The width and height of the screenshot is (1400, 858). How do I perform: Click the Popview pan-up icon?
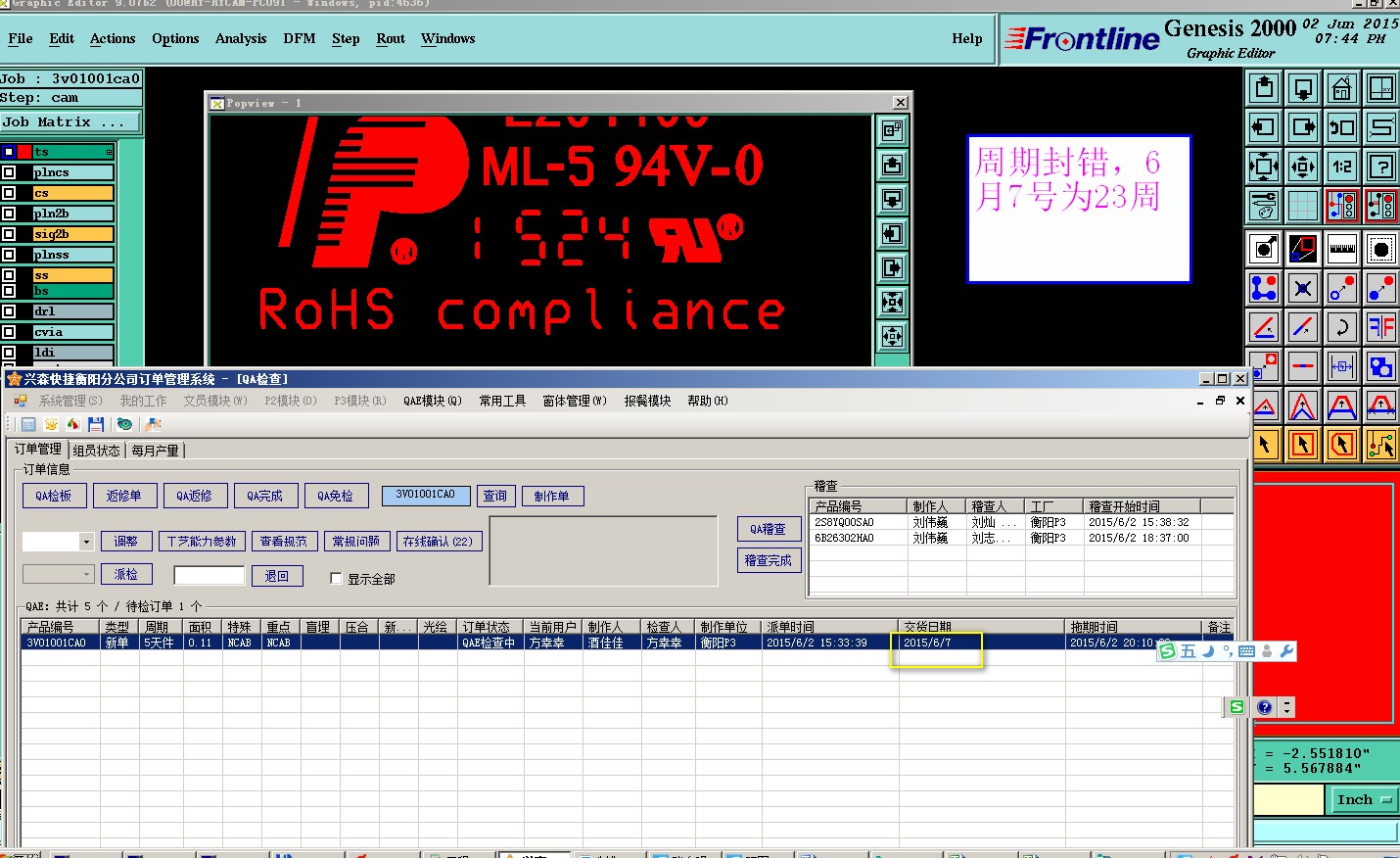(892, 165)
